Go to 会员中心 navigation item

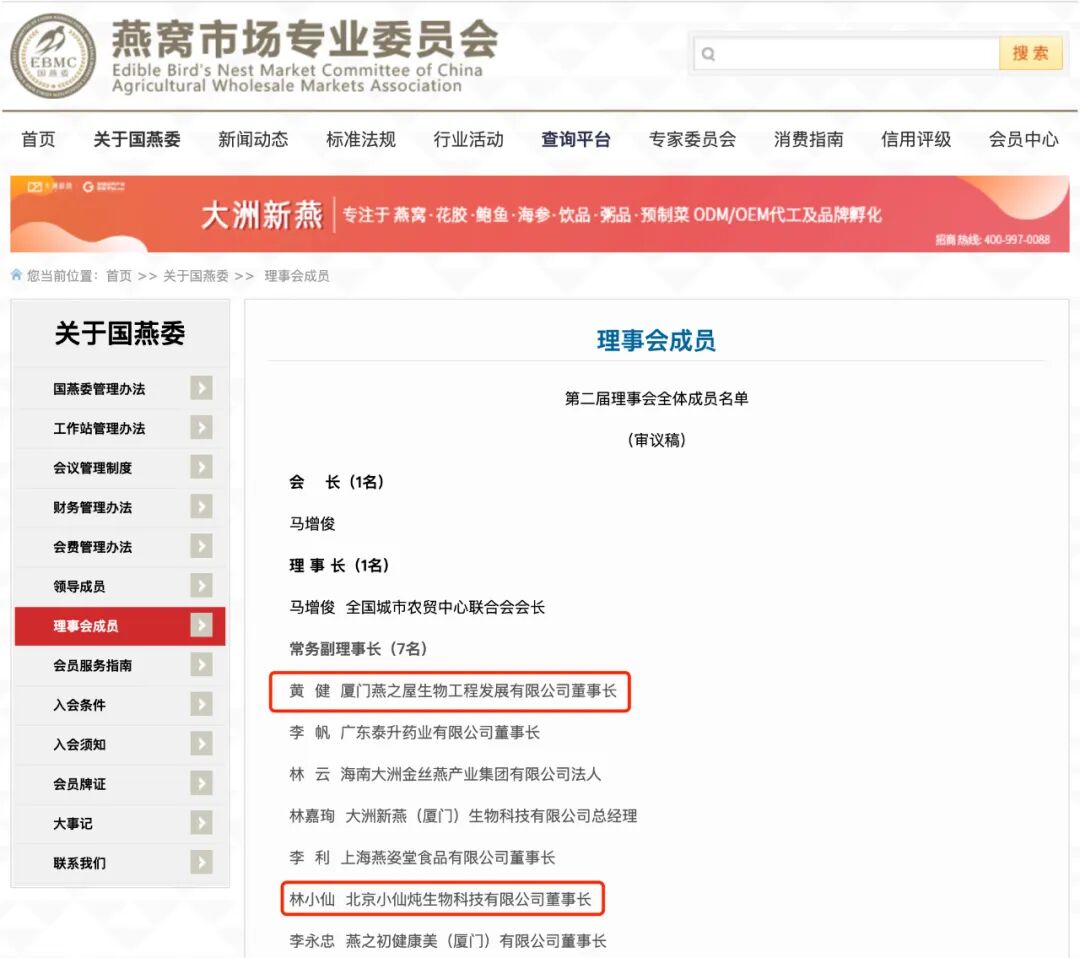point(1024,139)
